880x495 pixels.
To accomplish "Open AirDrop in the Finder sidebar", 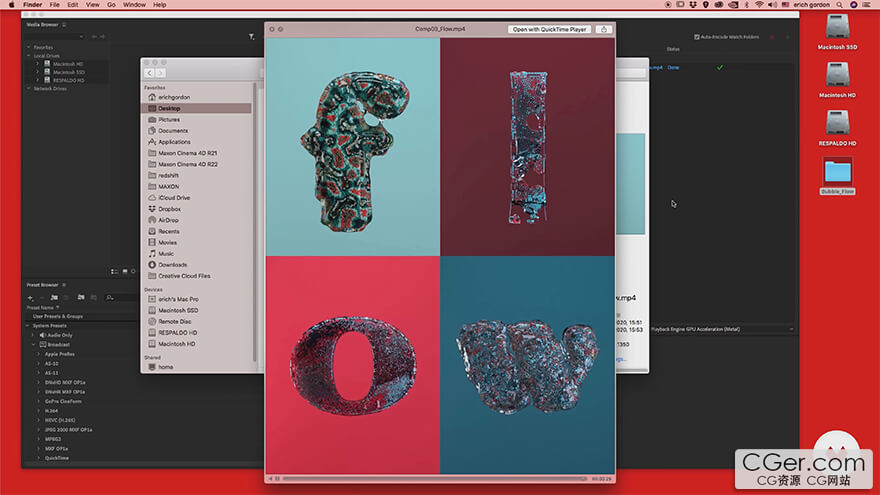I will click(168, 220).
